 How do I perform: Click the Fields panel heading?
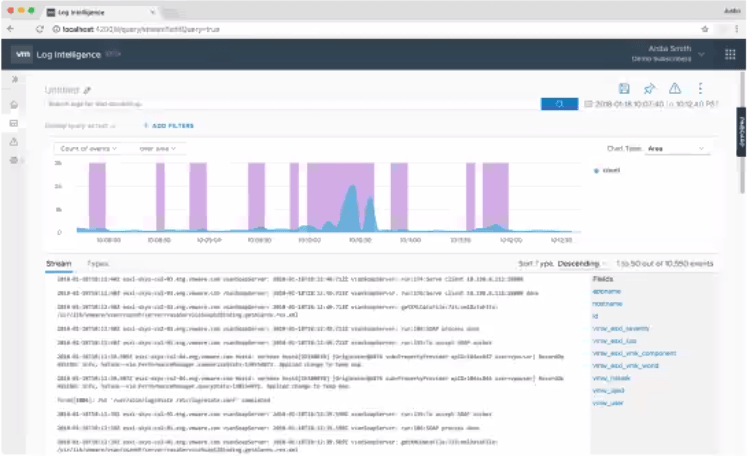(x=603, y=279)
